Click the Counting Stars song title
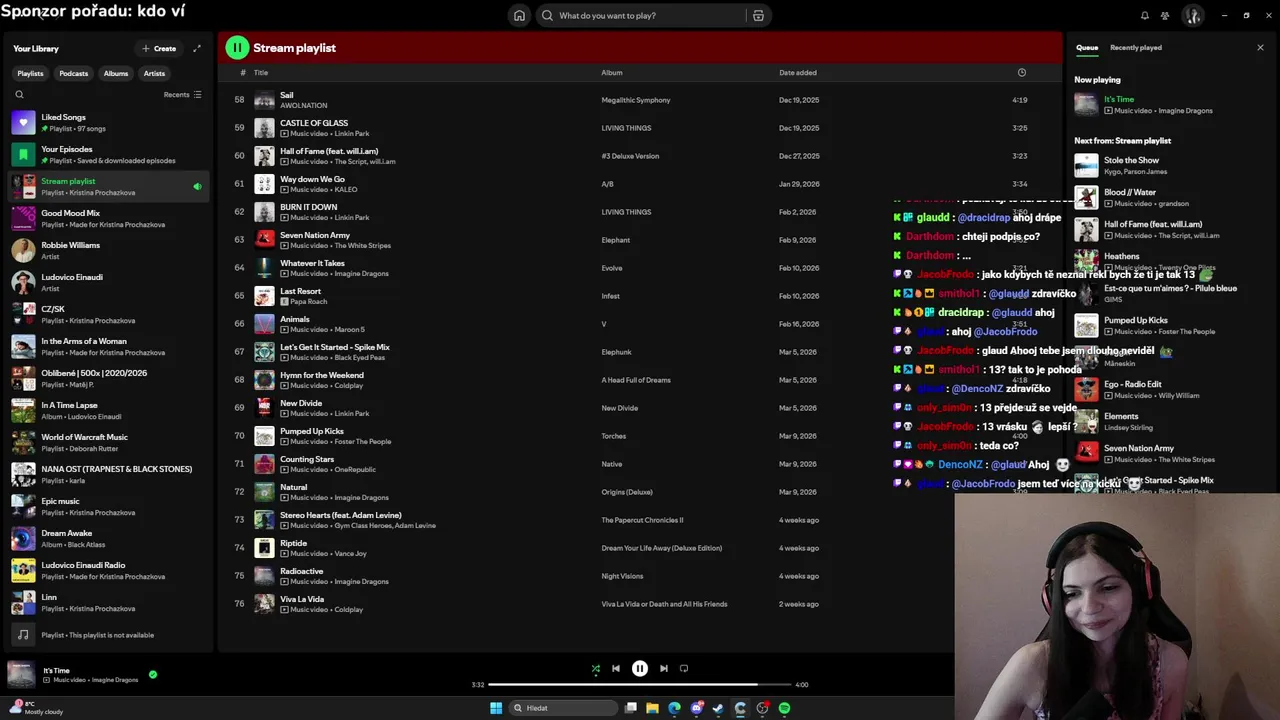The image size is (1280, 720). pos(307,459)
